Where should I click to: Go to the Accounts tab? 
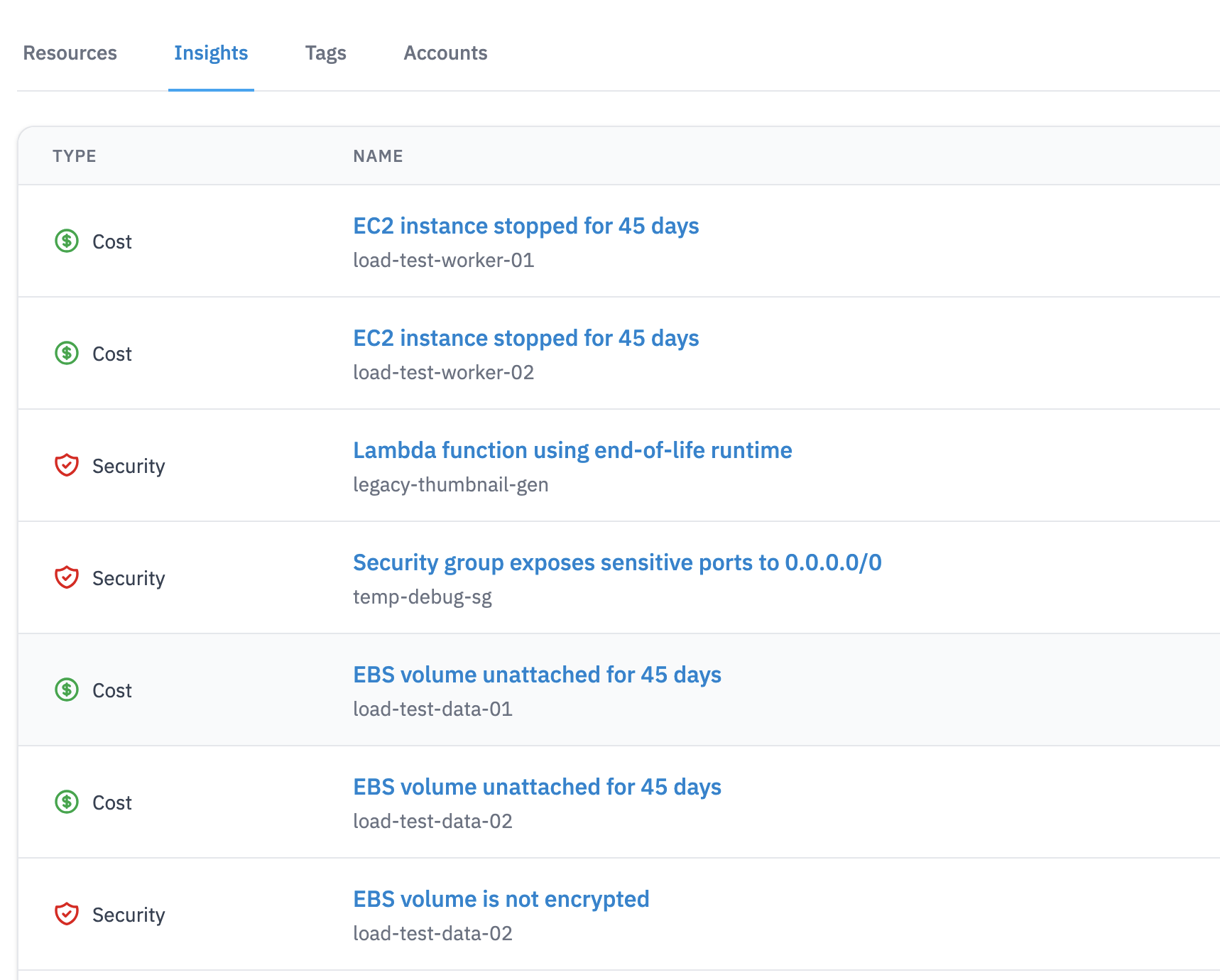(445, 53)
